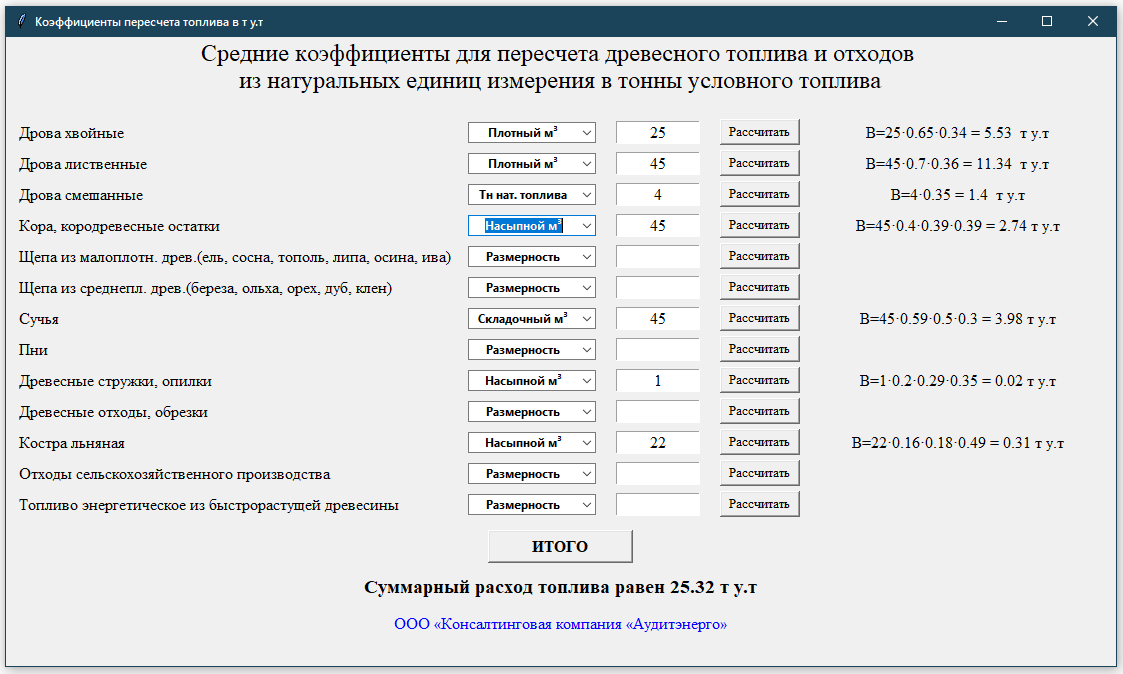Focus quantity field for Топливо энергетическое row
This screenshot has height=674, width=1123.
click(657, 505)
